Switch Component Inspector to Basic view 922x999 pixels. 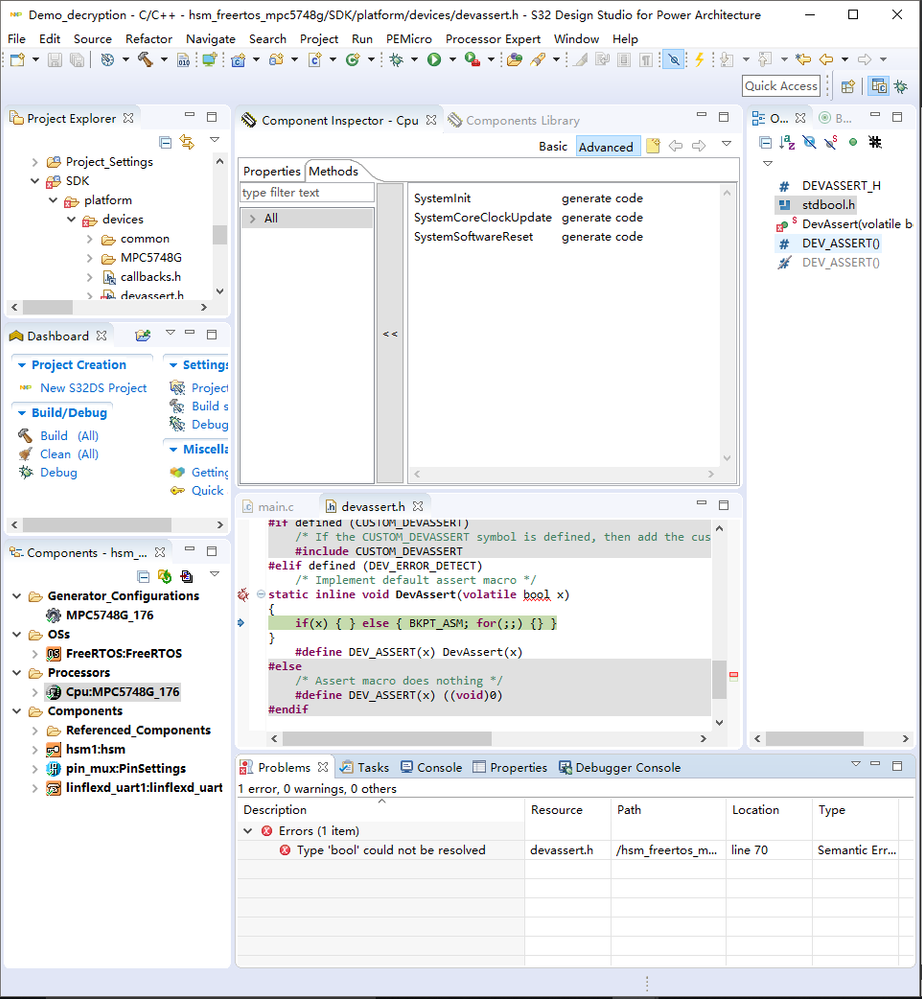pyautogui.click(x=552, y=147)
